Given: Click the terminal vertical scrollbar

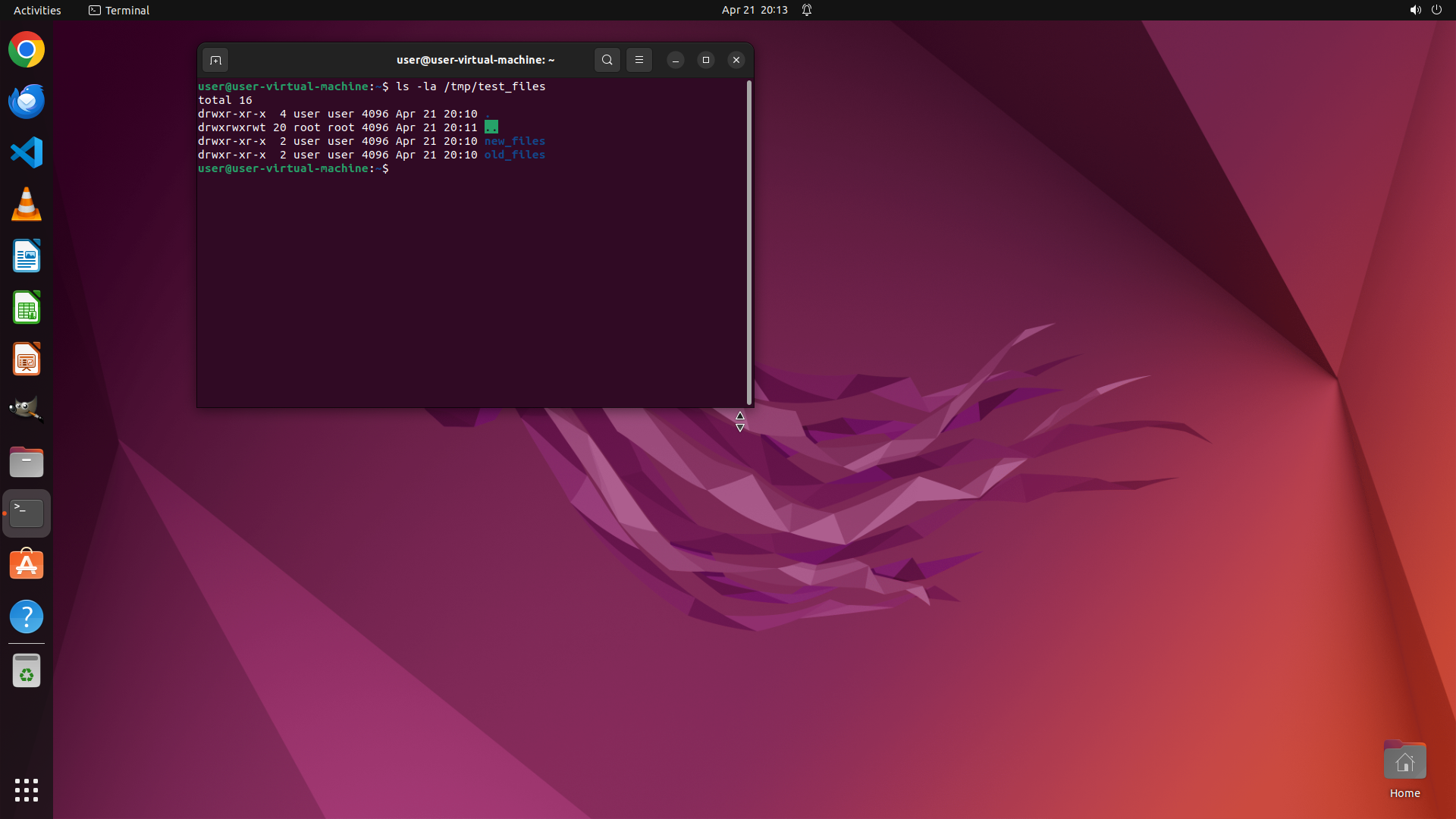Looking at the screenshot, I should pyautogui.click(x=749, y=243).
